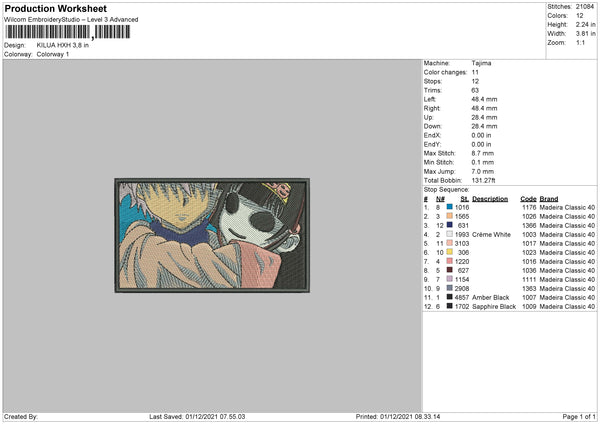
Task: Select the light pink swatch with 3103 stitches
Action: pyautogui.click(x=450, y=243)
